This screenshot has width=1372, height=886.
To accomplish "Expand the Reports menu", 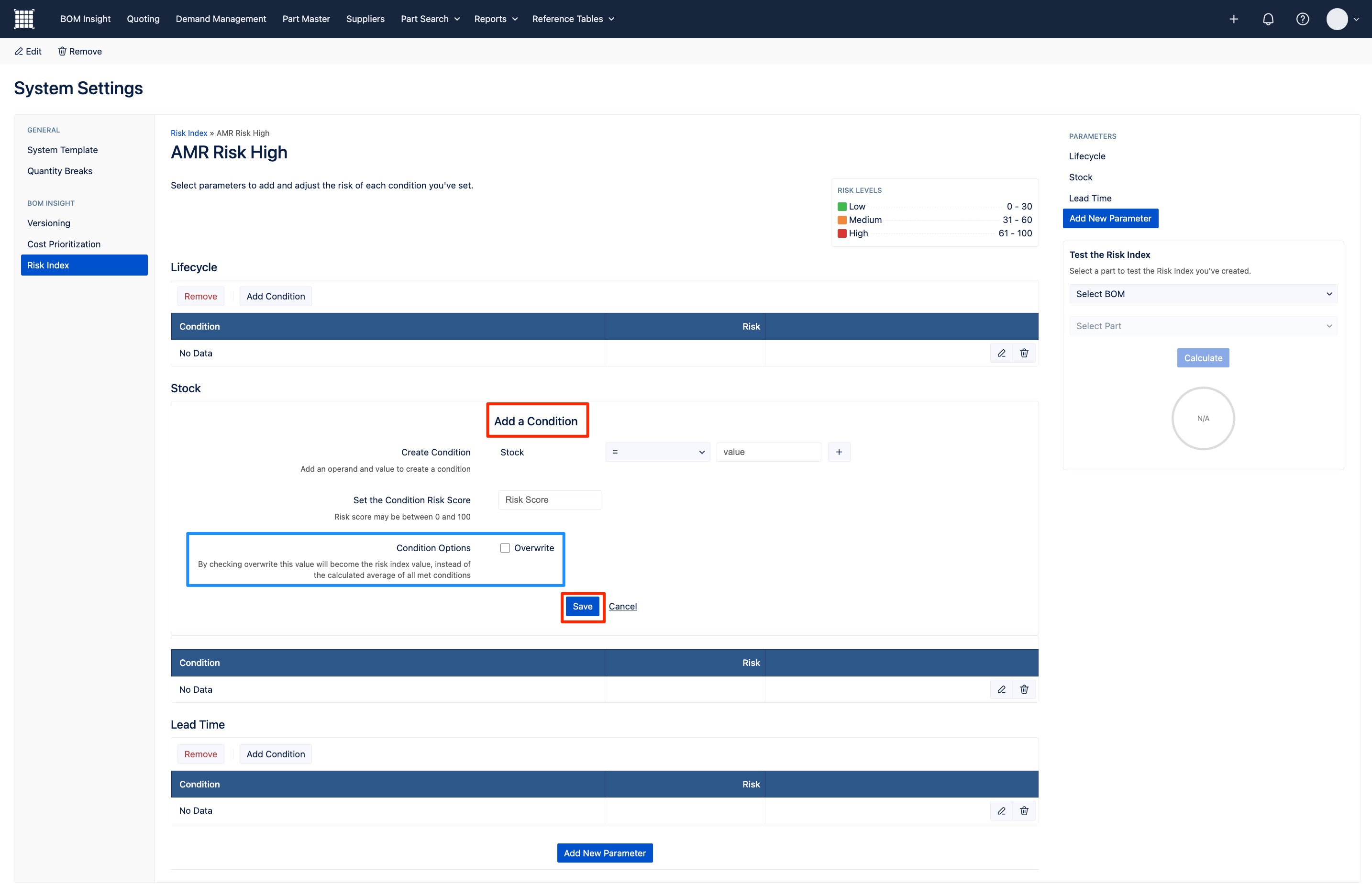I will [x=496, y=19].
